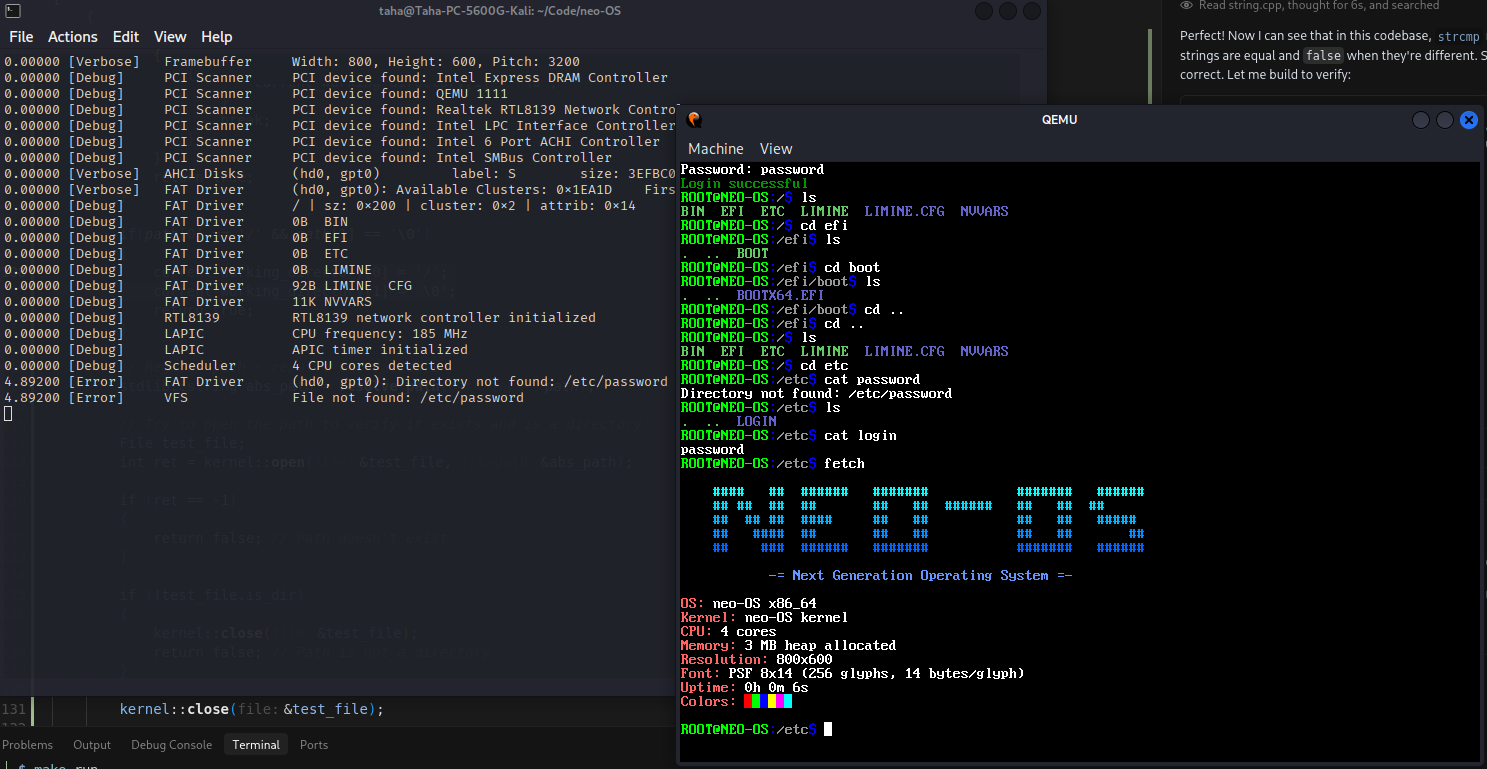1487x769 pixels.
Task: Minimize the taha@Taha-PC terminal window
Action: click(x=984, y=11)
